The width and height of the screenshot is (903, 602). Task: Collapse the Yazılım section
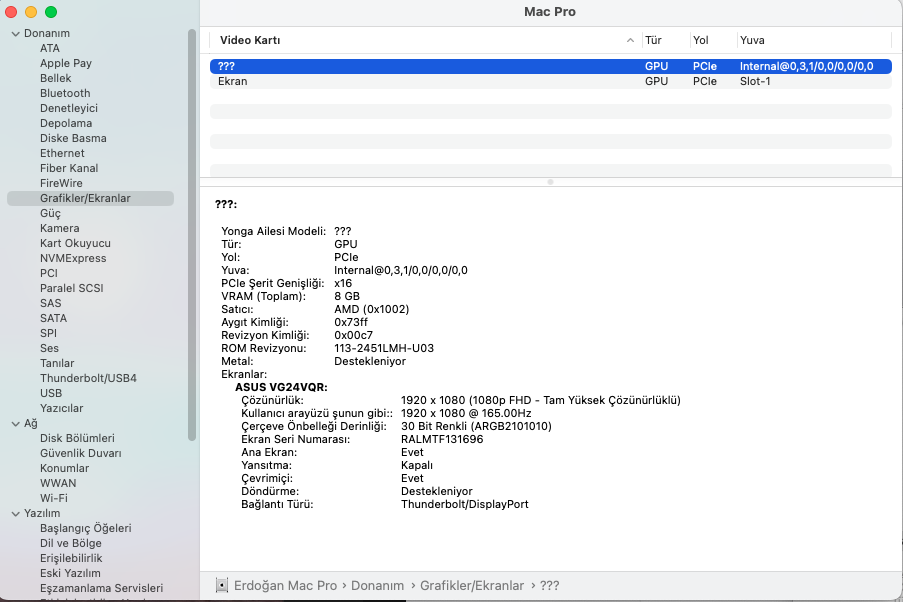[x=15, y=514]
